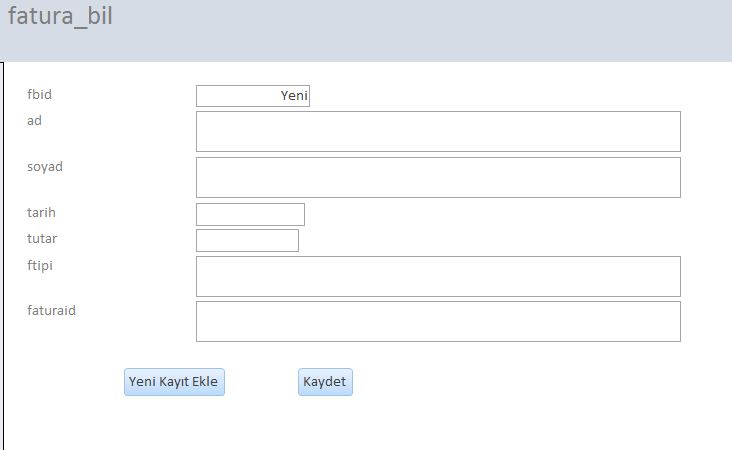Click the 'fbid' field label
Image resolution: width=732 pixels, height=450 pixels.
coord(39,95)
